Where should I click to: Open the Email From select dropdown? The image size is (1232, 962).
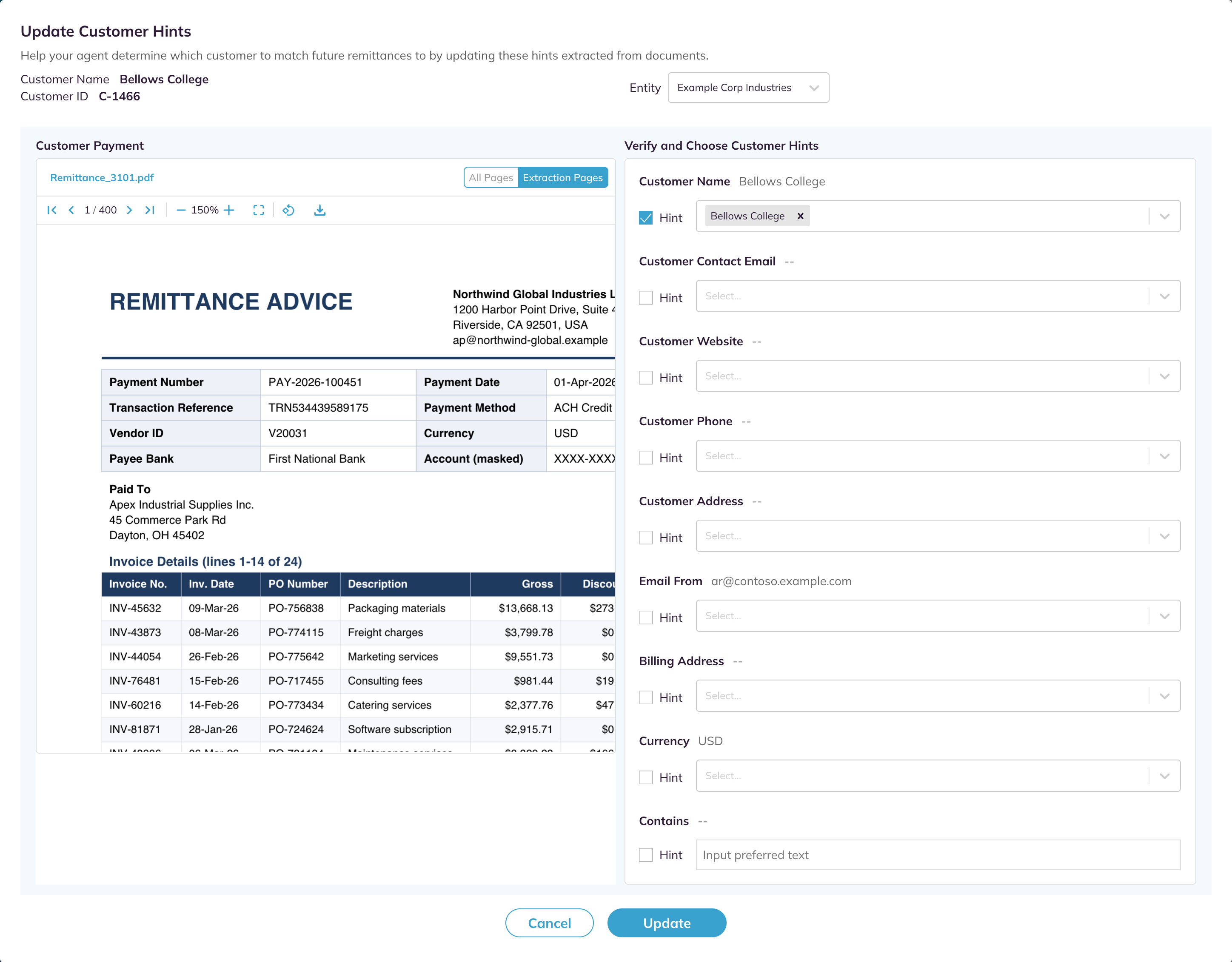coord(938,616)
